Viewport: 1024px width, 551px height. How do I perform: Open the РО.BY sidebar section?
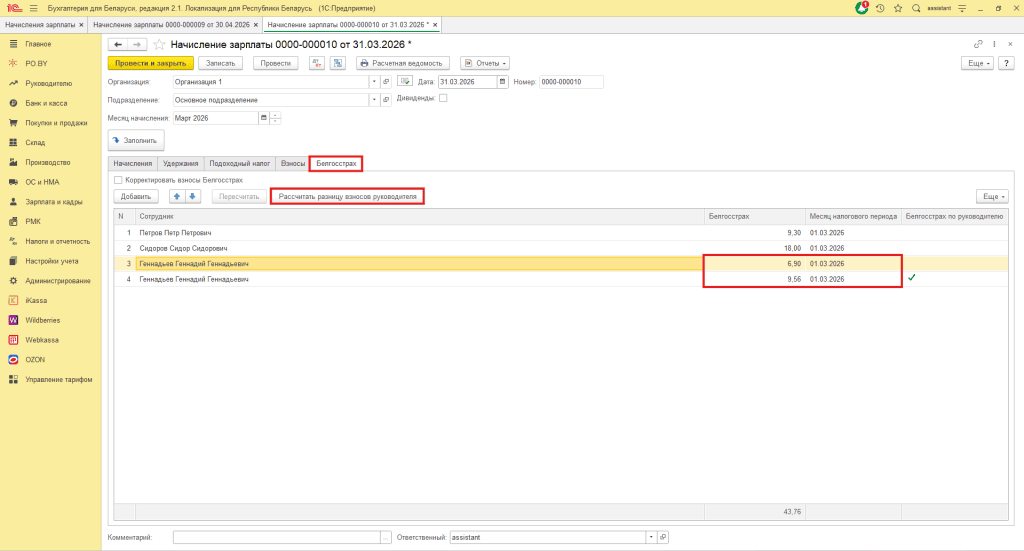coord(37,63)
